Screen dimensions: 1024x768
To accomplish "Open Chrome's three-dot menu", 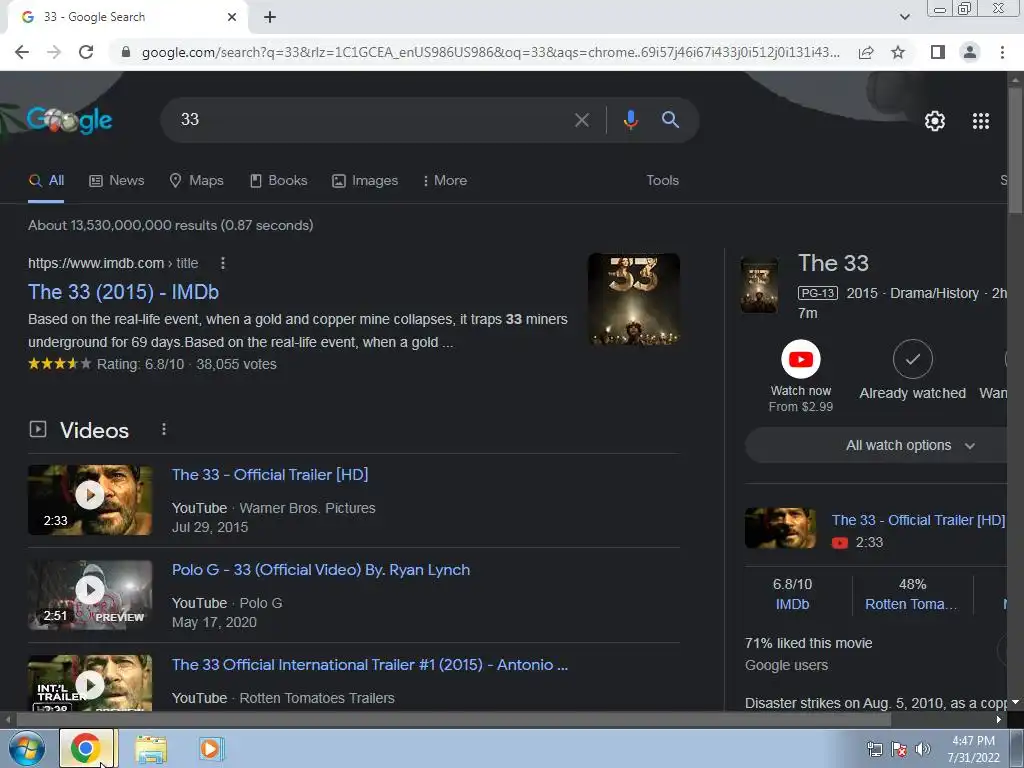I will tap(1002, 52).
